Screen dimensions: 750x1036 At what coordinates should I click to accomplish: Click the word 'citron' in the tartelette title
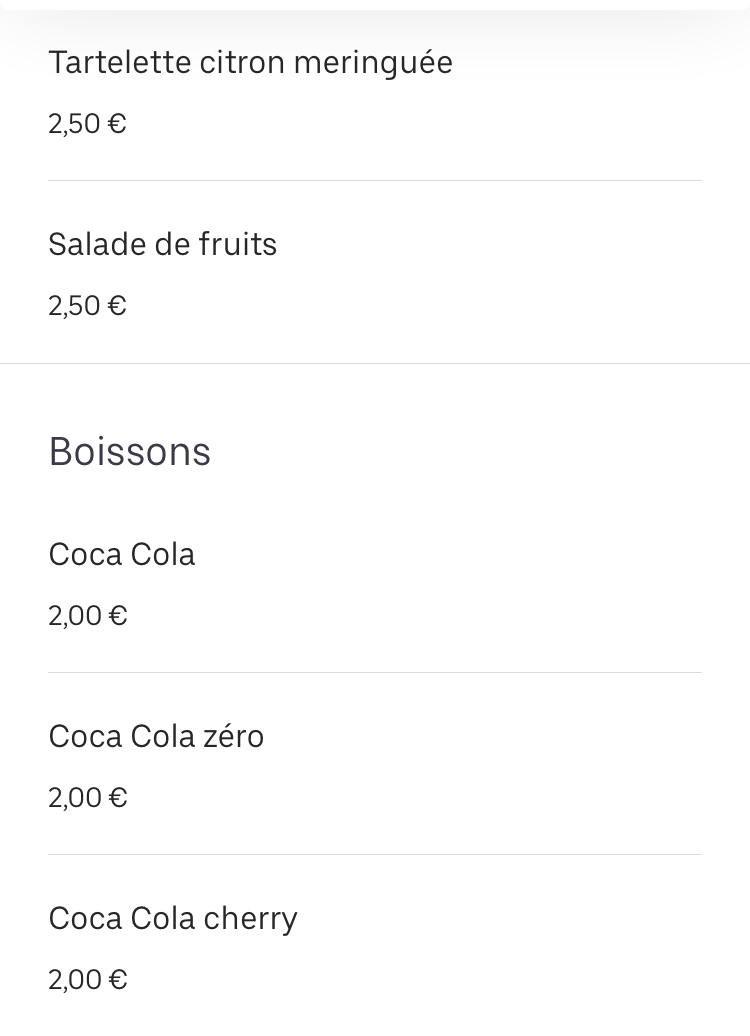coord(243,63)
